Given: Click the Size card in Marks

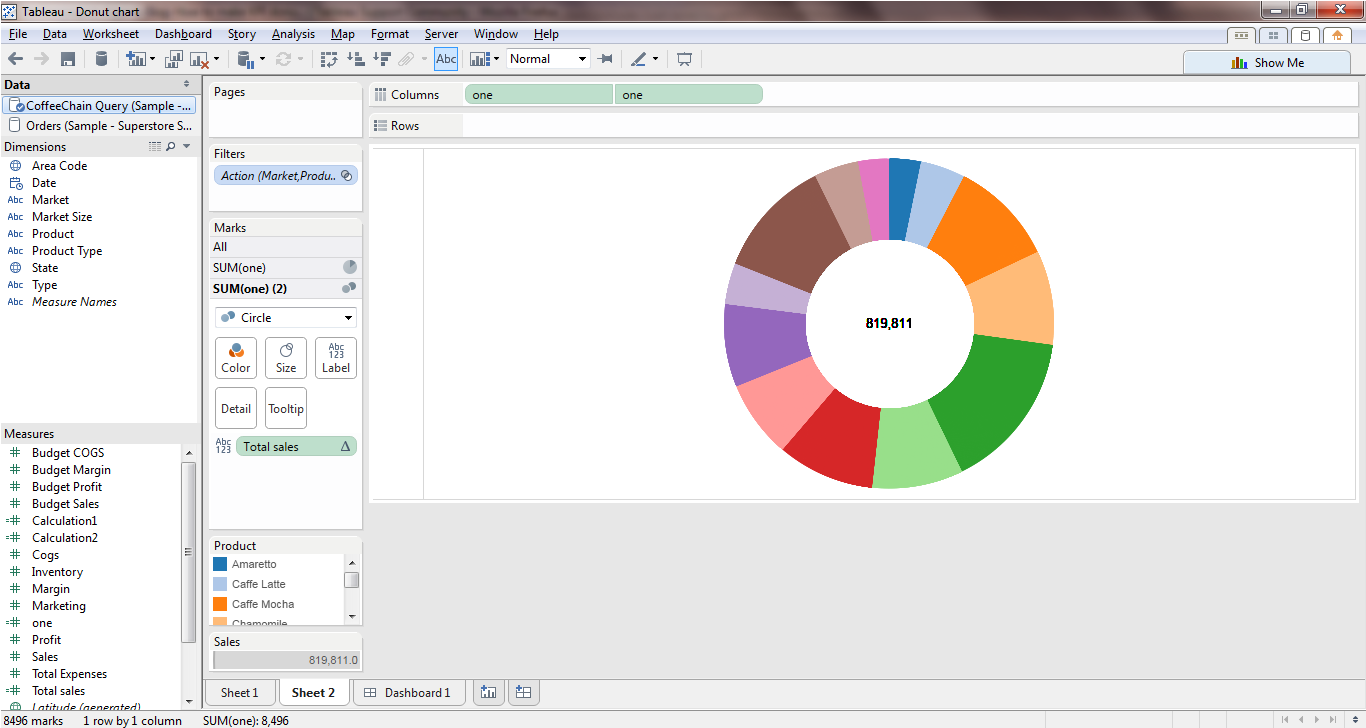Looking at the screenshot, I should coord(286,358).
